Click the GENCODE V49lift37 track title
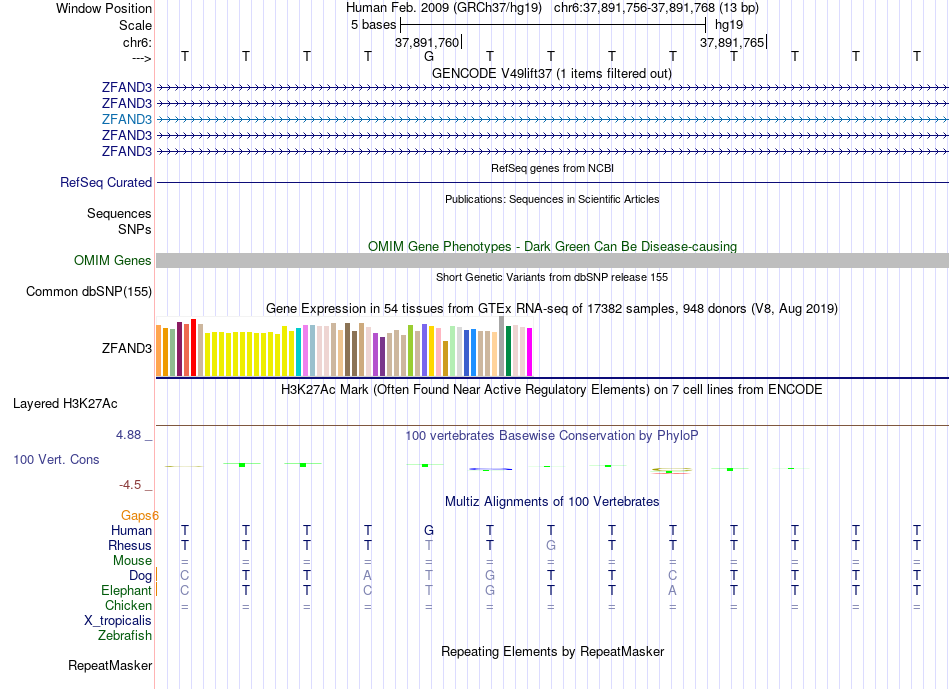Viewport: 950px width, 689px height. click(x=552, y=73)
